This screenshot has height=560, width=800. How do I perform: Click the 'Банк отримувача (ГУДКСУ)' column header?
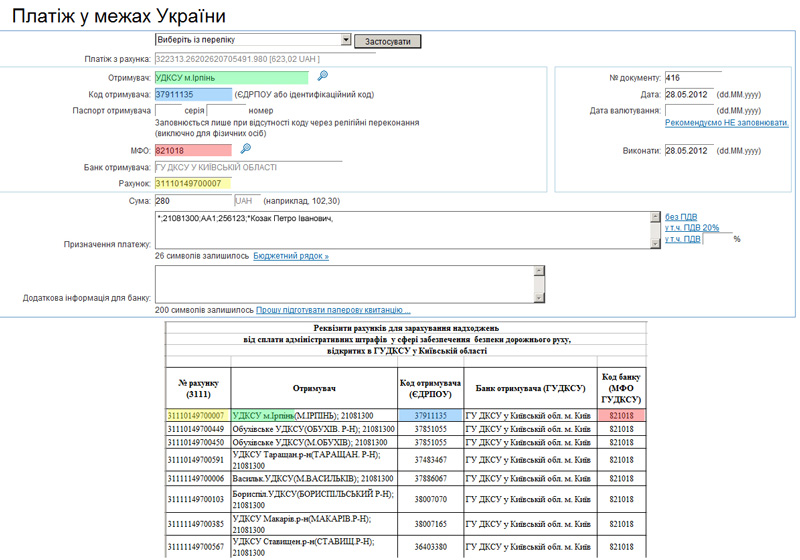tap(530, 388)
